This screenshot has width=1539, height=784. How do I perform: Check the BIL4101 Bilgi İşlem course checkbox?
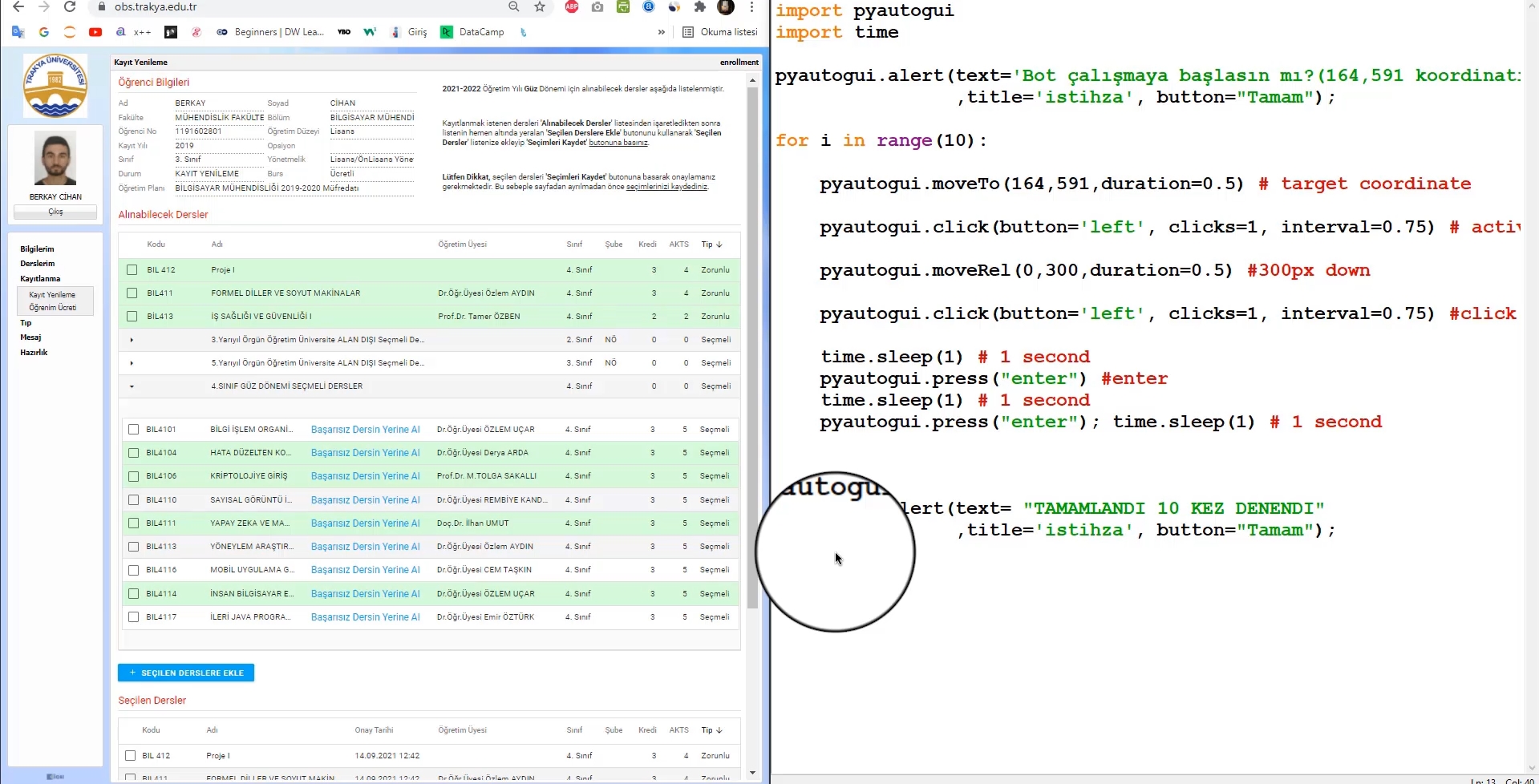pos(134,430)
